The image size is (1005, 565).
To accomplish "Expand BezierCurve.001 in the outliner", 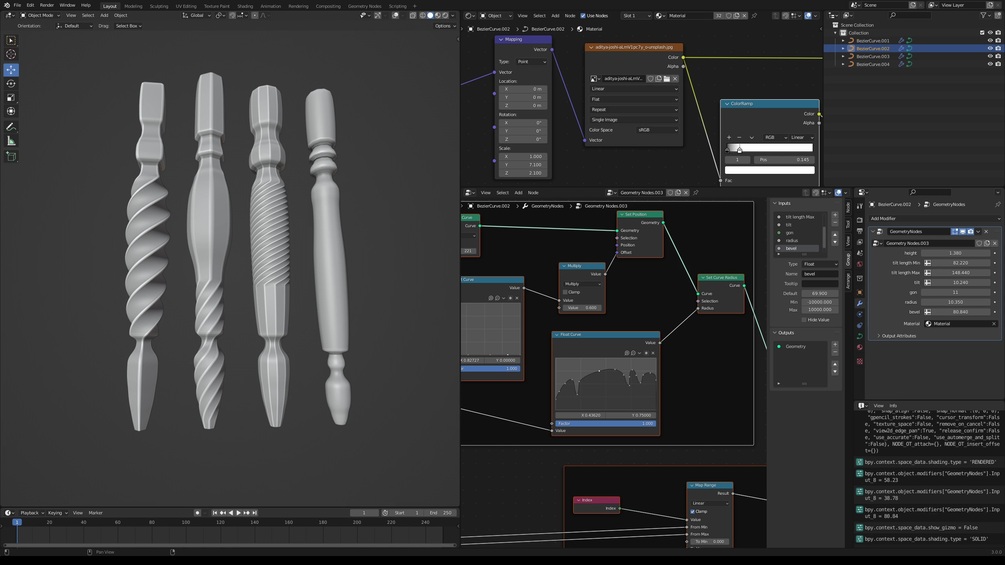I will (843, 40).
